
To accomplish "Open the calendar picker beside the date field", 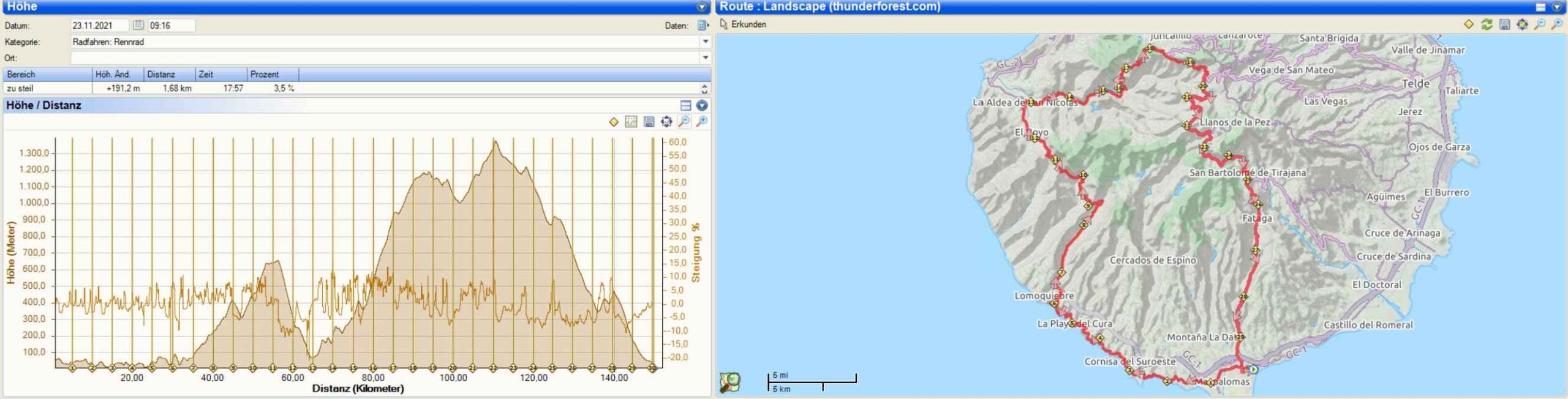I will (x=138, y=25).
